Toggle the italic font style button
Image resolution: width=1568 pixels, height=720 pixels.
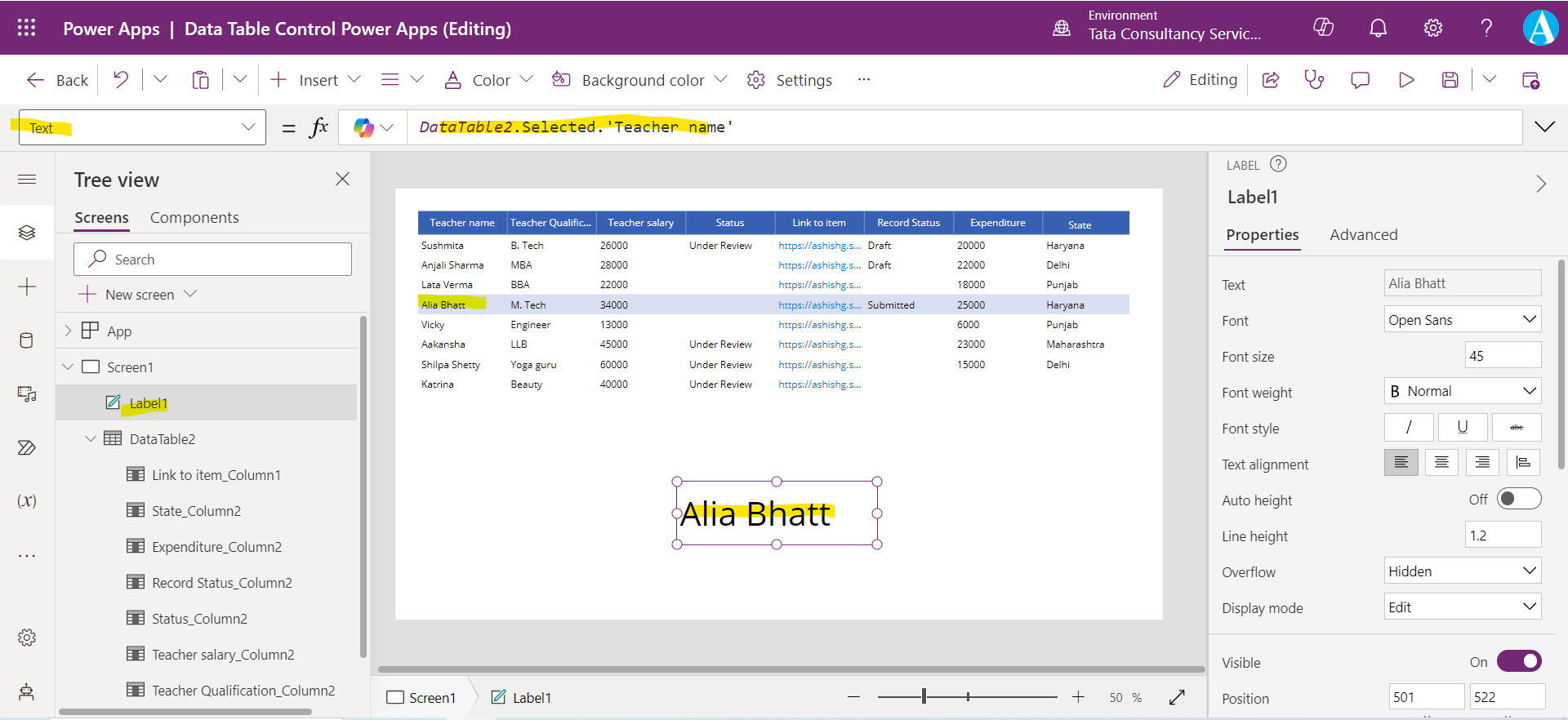point(1408,427)
